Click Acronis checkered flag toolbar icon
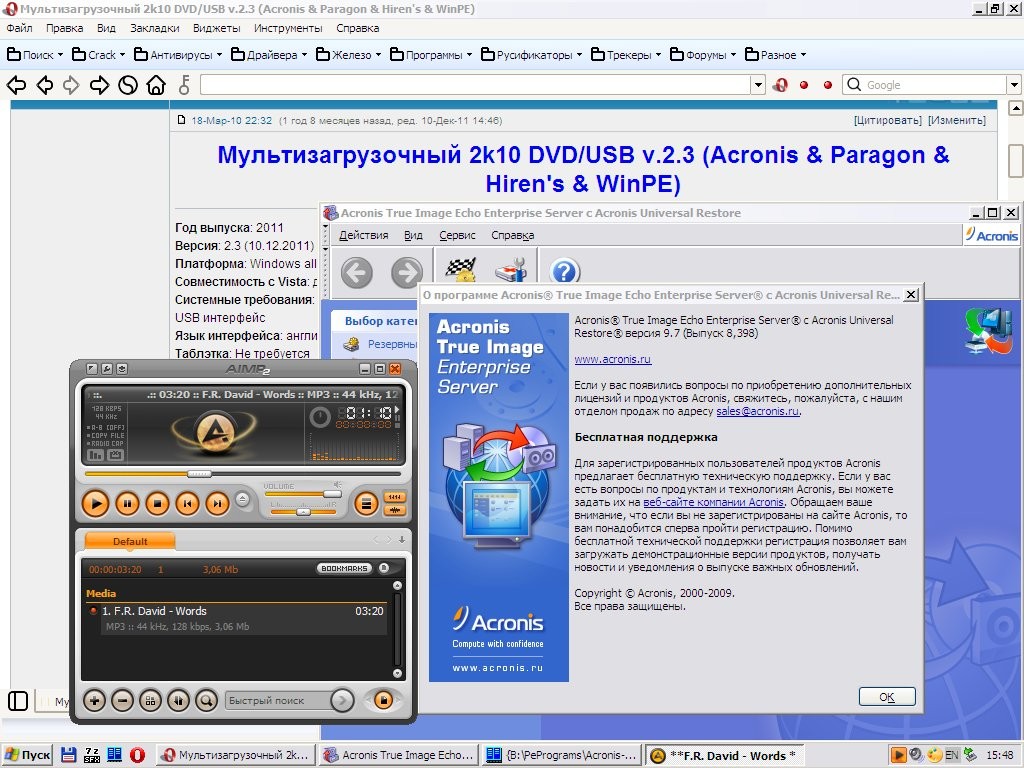The height and width of the screenshot is (768, 1024). pyautogui.click(x=461, y=269)
